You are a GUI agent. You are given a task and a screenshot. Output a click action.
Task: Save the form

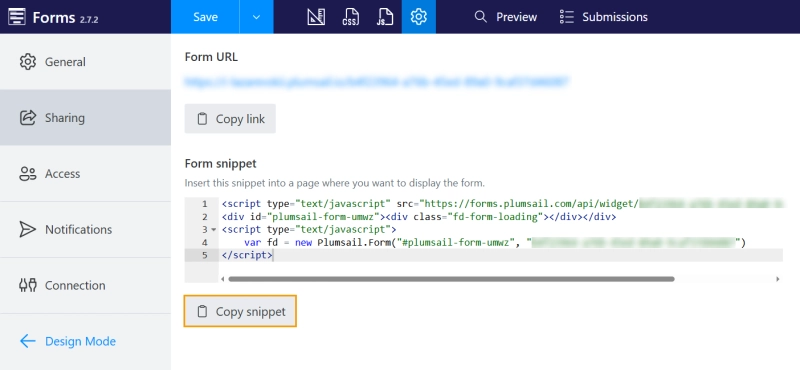pyautogui.click(x=205, y=17)
